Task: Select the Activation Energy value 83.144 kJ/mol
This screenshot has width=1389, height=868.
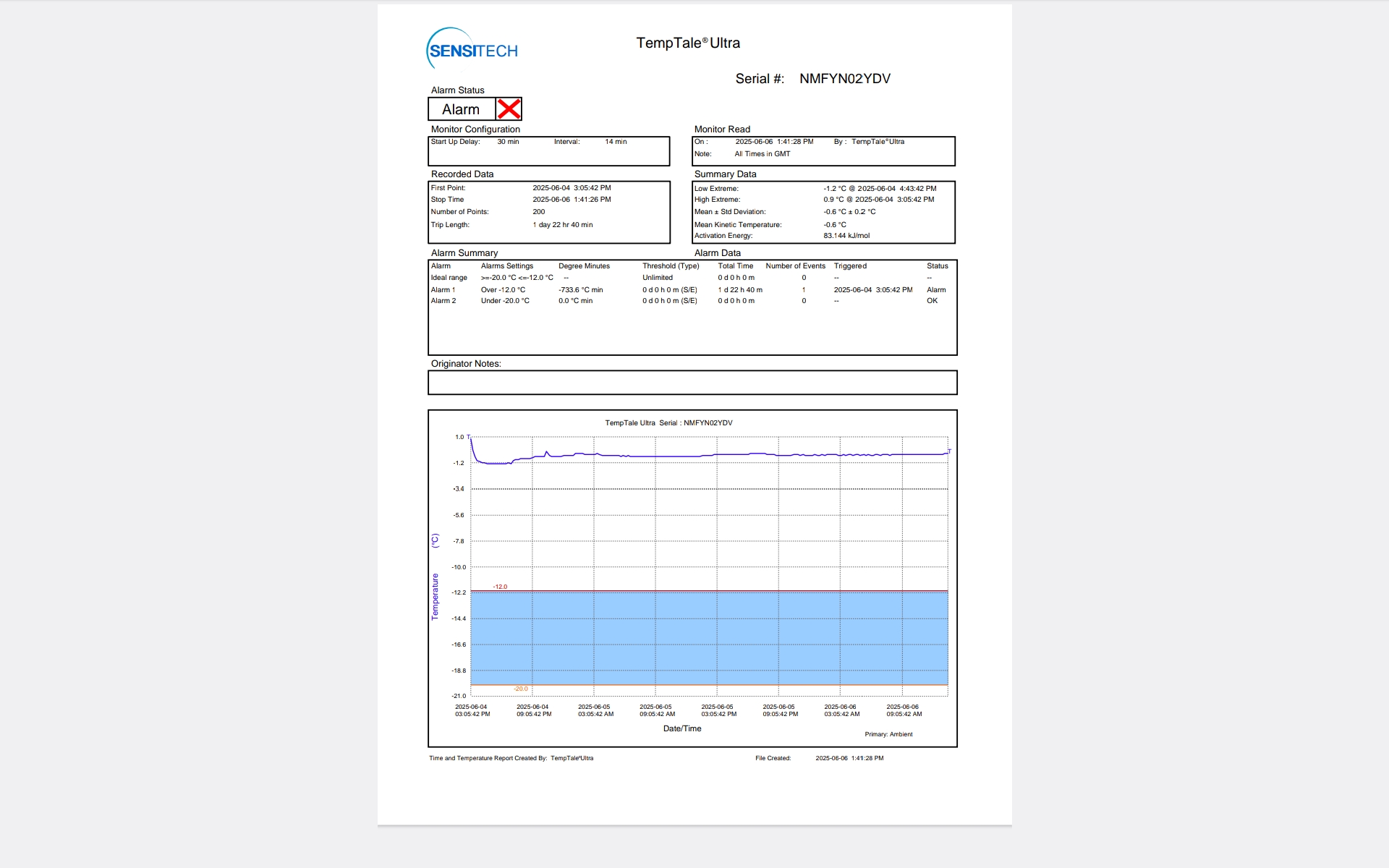Action: coord(846,236)
